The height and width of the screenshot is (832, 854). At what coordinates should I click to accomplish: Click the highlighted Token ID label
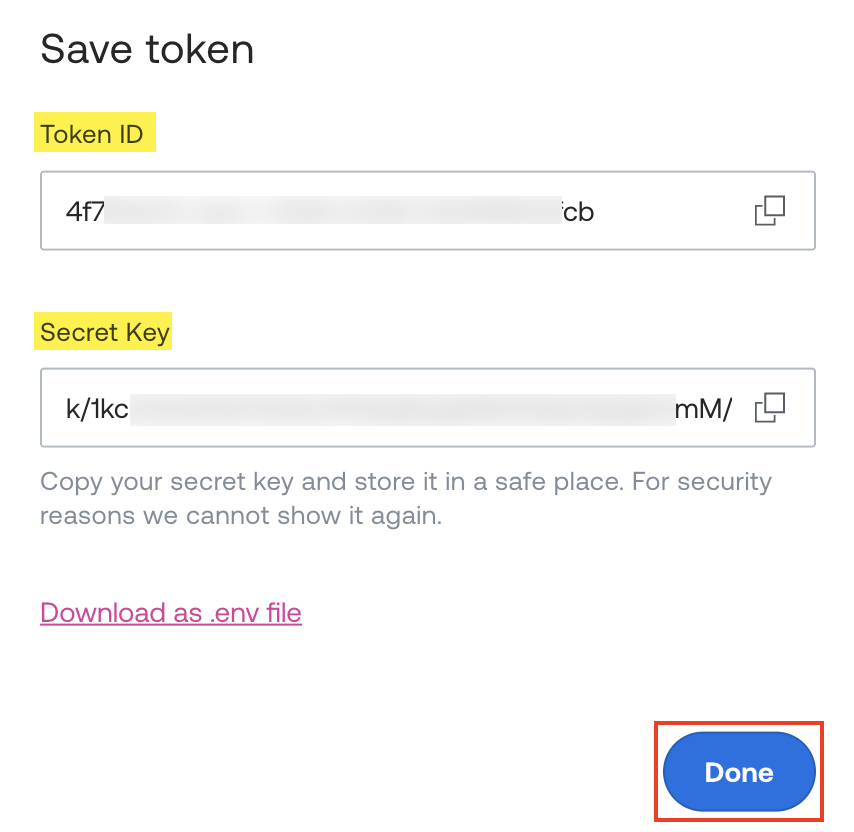(x=94, y=133)
